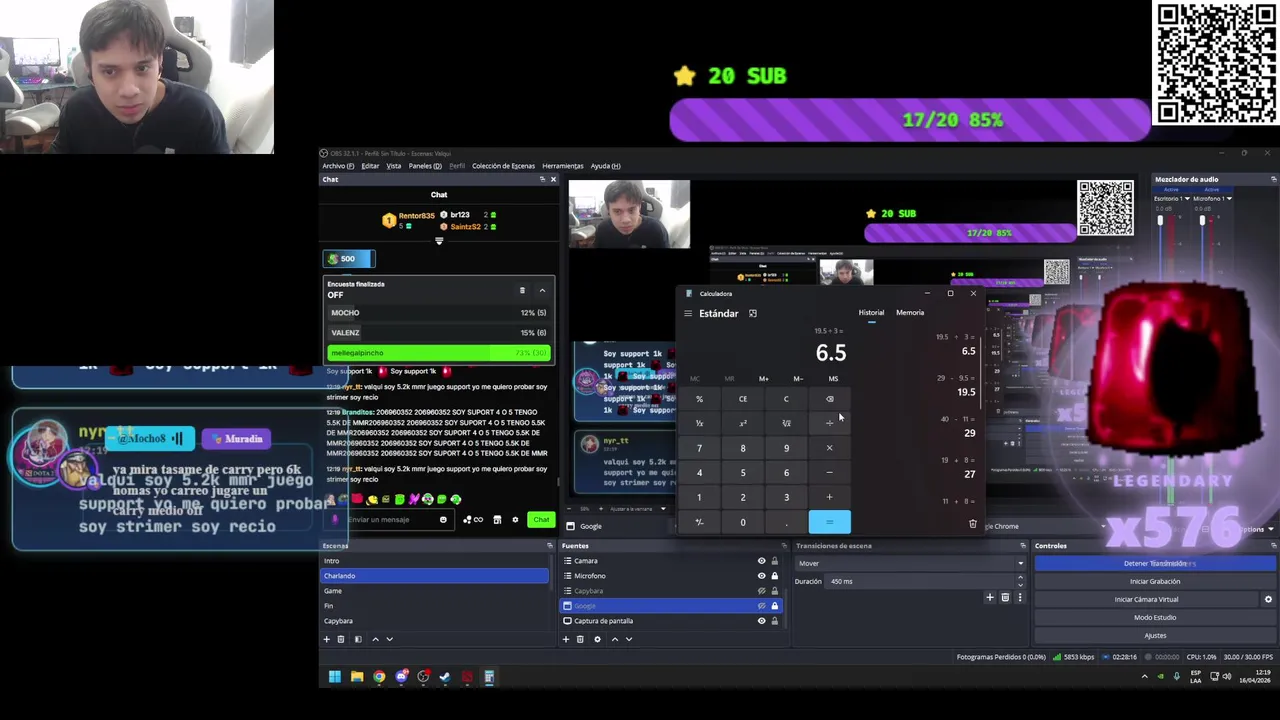Undock the Chat panel
Viewport: 1280px width, 720px height.
pos(542,179)
